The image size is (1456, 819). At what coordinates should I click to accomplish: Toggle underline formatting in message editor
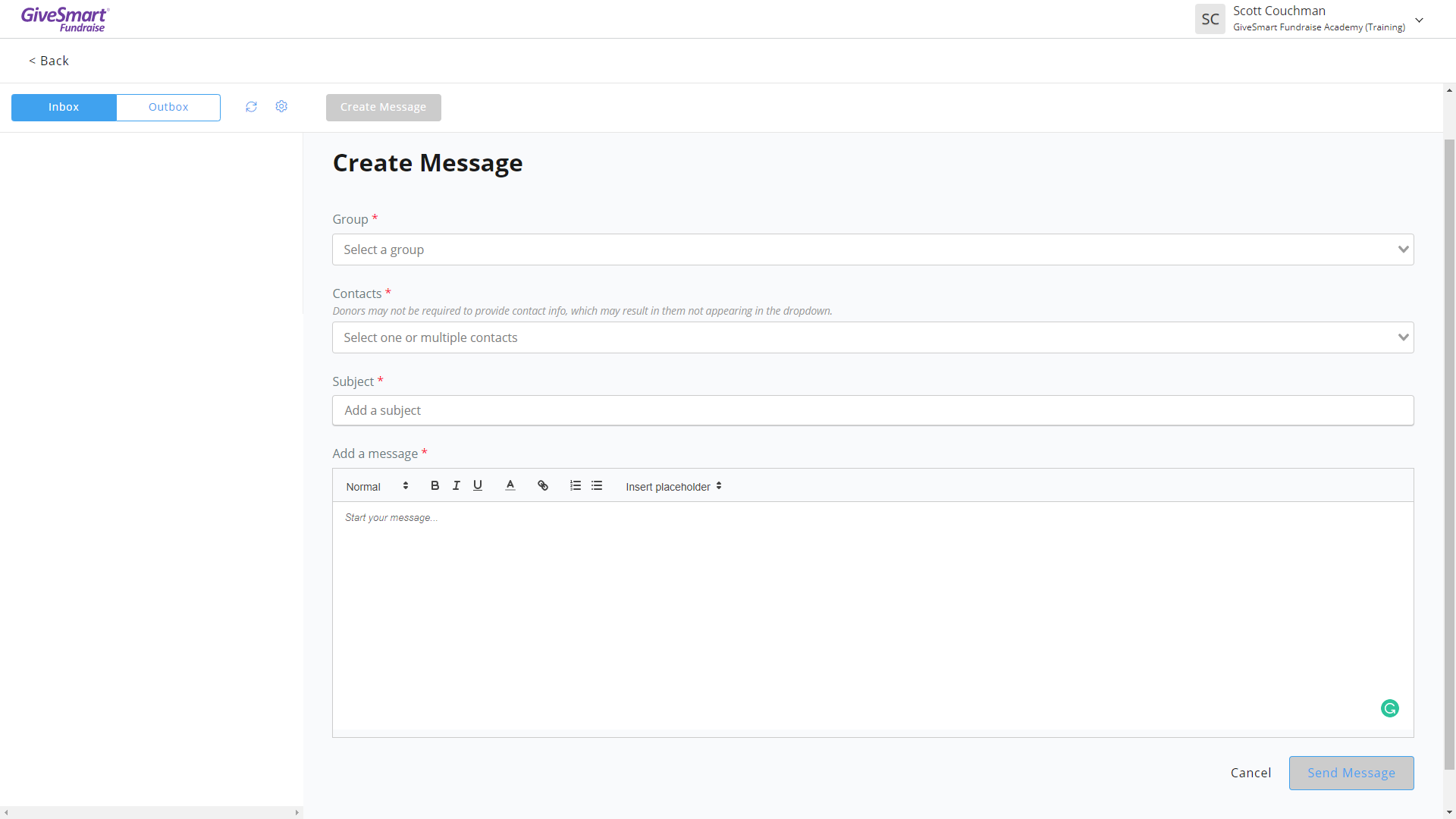478,485
